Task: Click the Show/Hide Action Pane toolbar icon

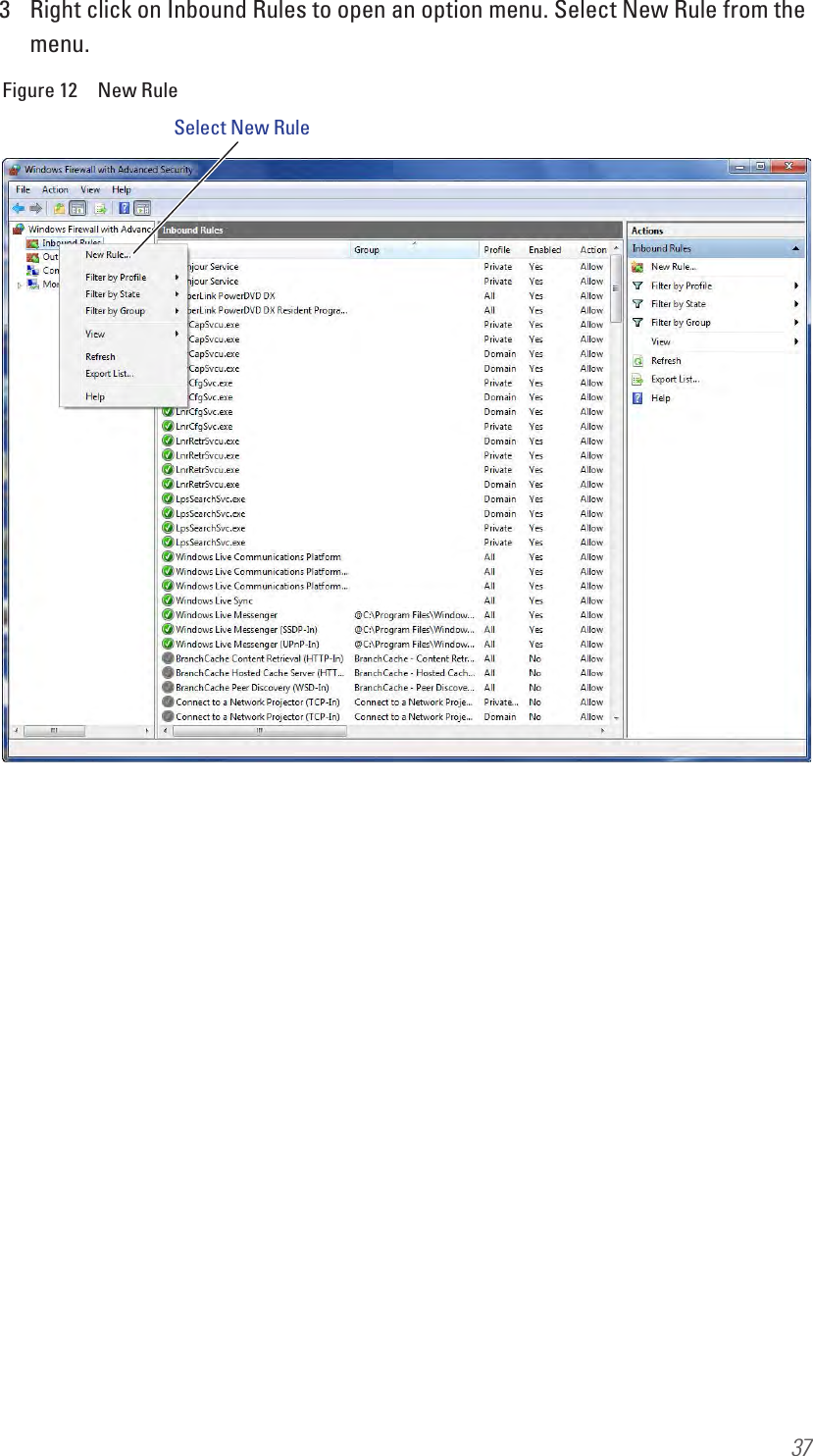Action: coord(142,209)
